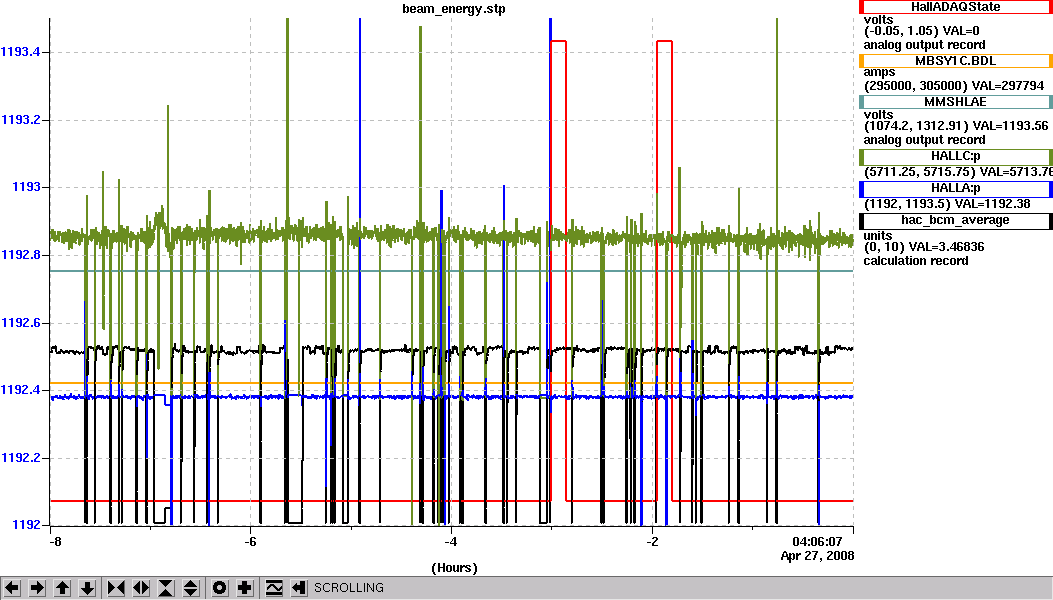Screen dimensions: 1053x600
Task: Click the MBSY1C.BDL value text VAL=297794
Action: [x=1008, y=86]
